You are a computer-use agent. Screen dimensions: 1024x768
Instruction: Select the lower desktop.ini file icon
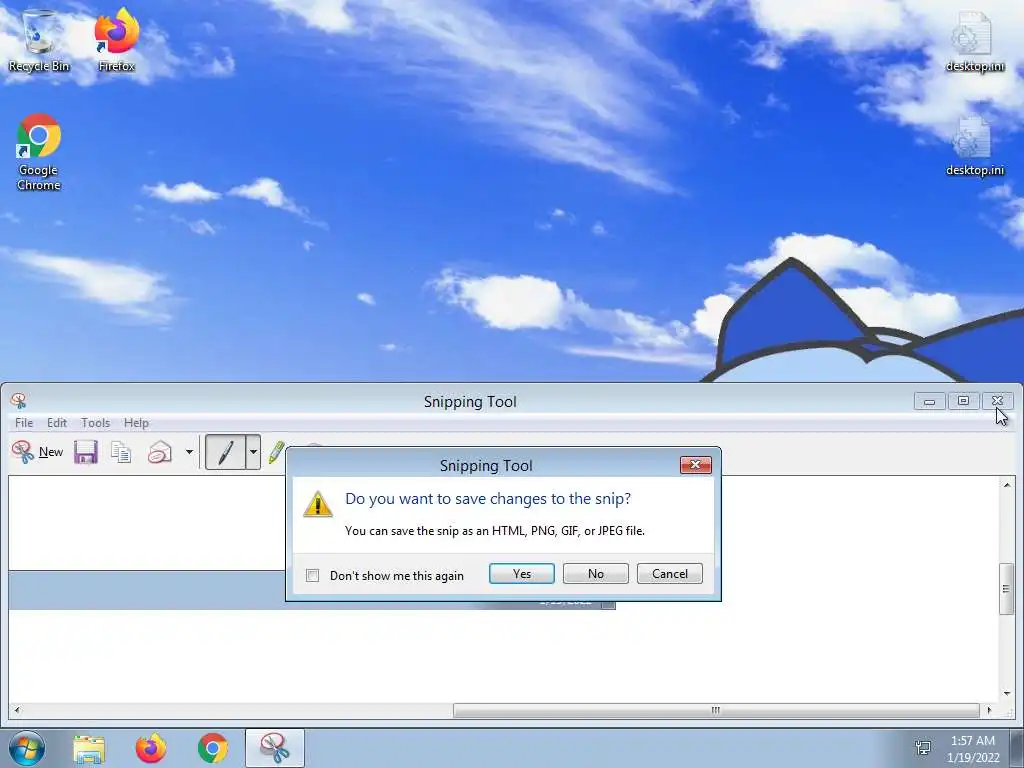[975, 146]
